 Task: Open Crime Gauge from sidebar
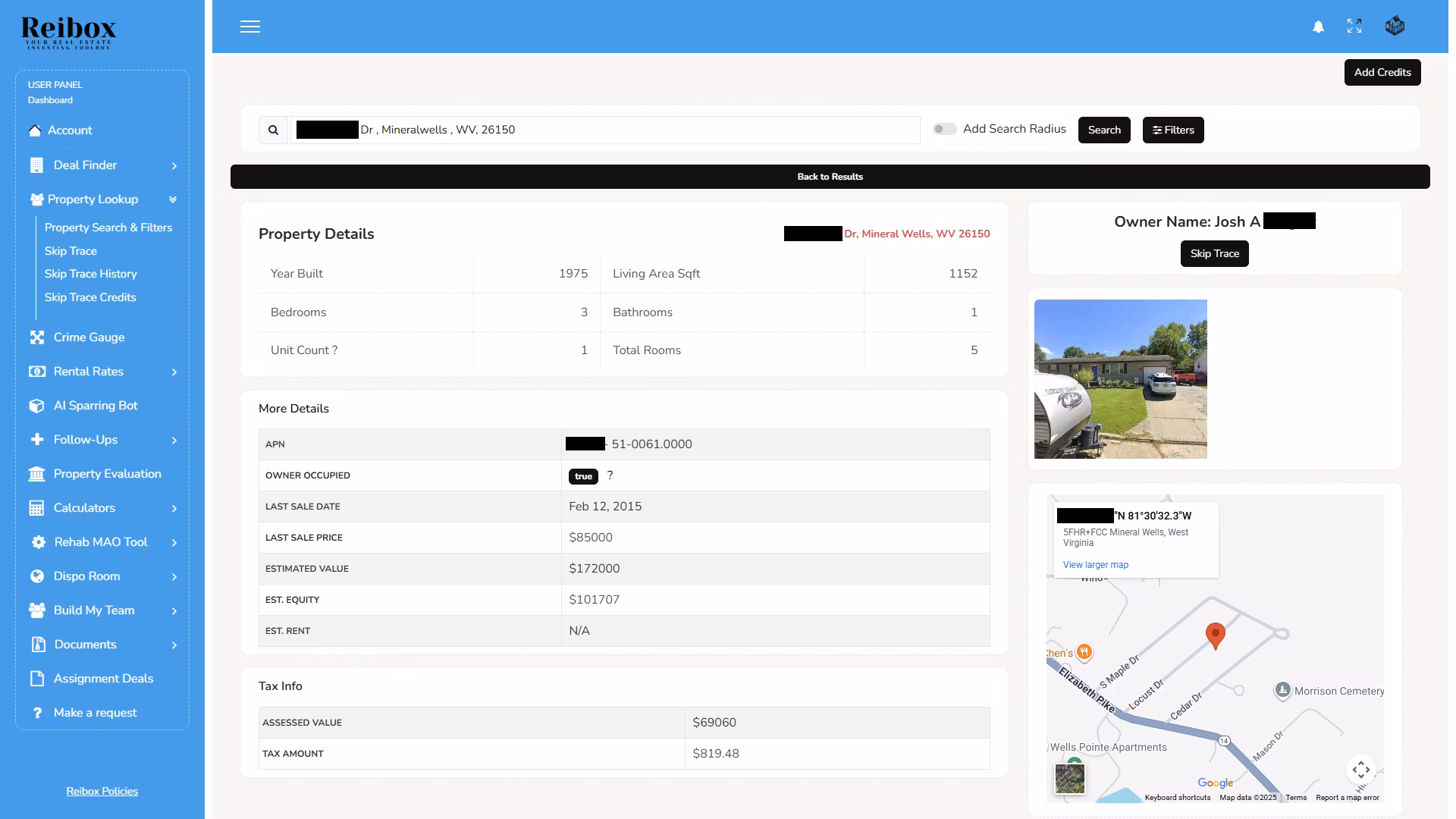89,337
